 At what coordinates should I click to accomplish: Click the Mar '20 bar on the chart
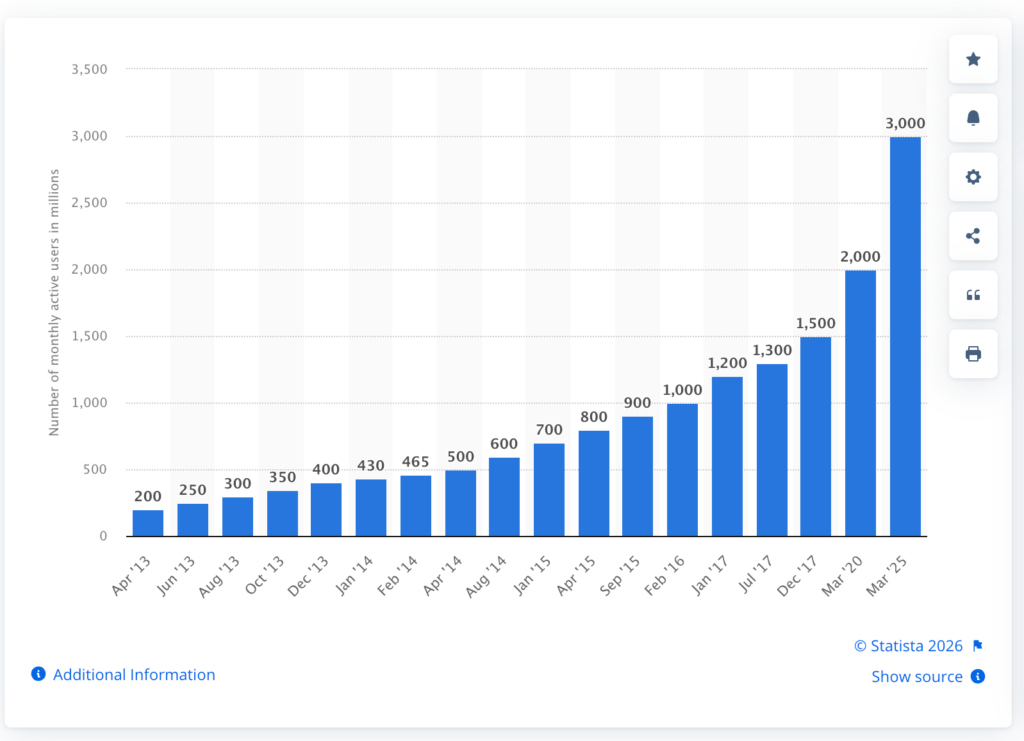tap(862, 400)
